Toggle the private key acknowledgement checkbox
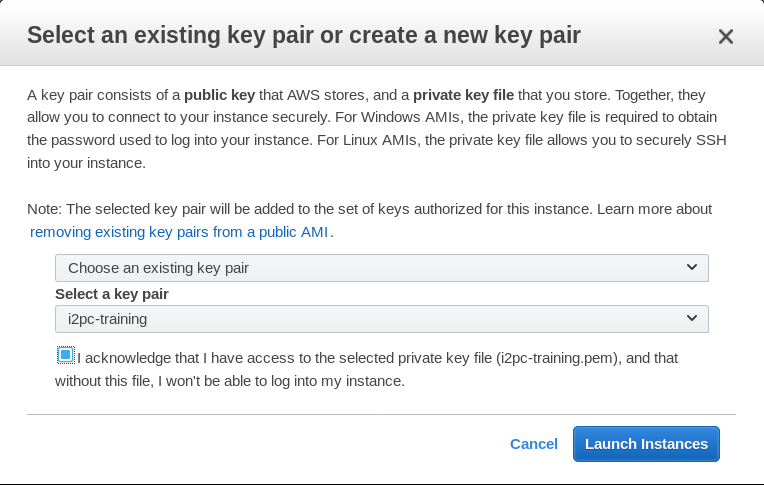 (x=65, y=355)
